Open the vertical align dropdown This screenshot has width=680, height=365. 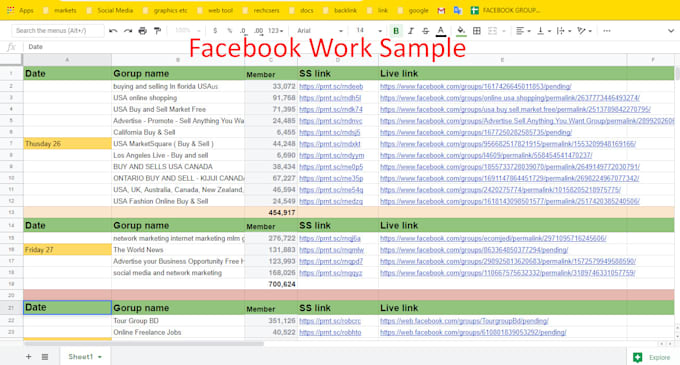click(x=544, y=31)
